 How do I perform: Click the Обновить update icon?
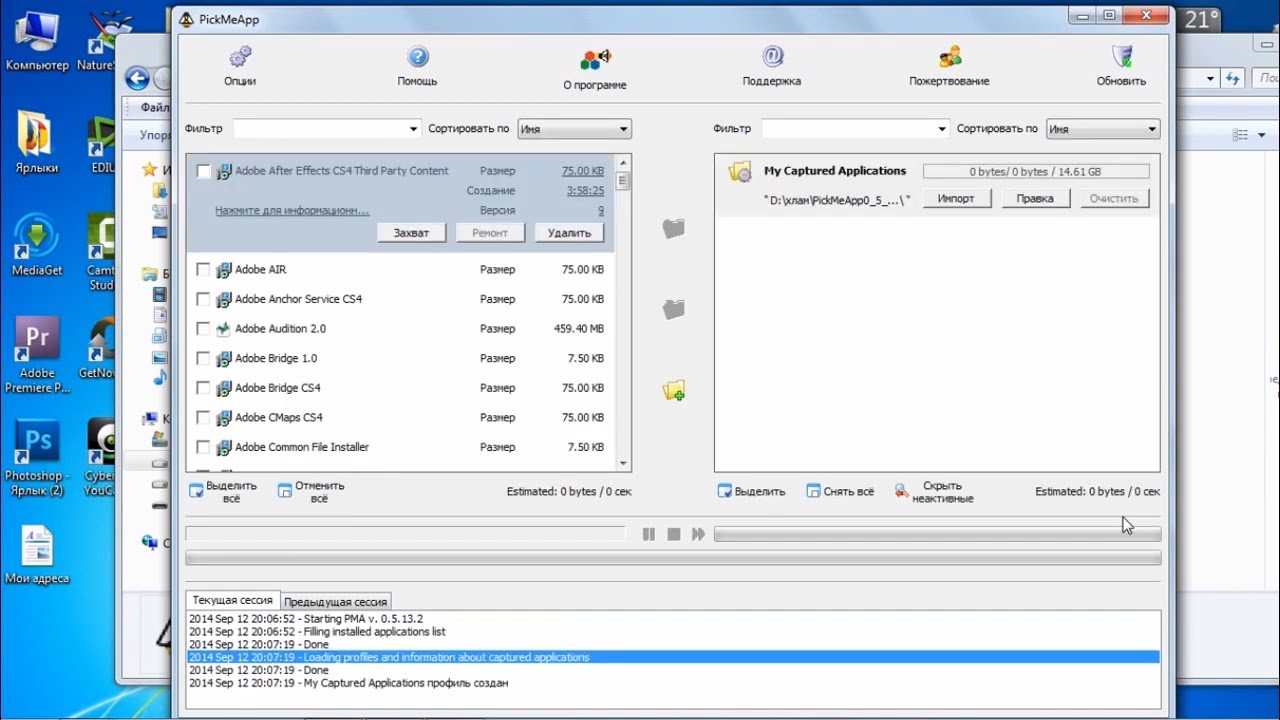[x=1121, y=57]
